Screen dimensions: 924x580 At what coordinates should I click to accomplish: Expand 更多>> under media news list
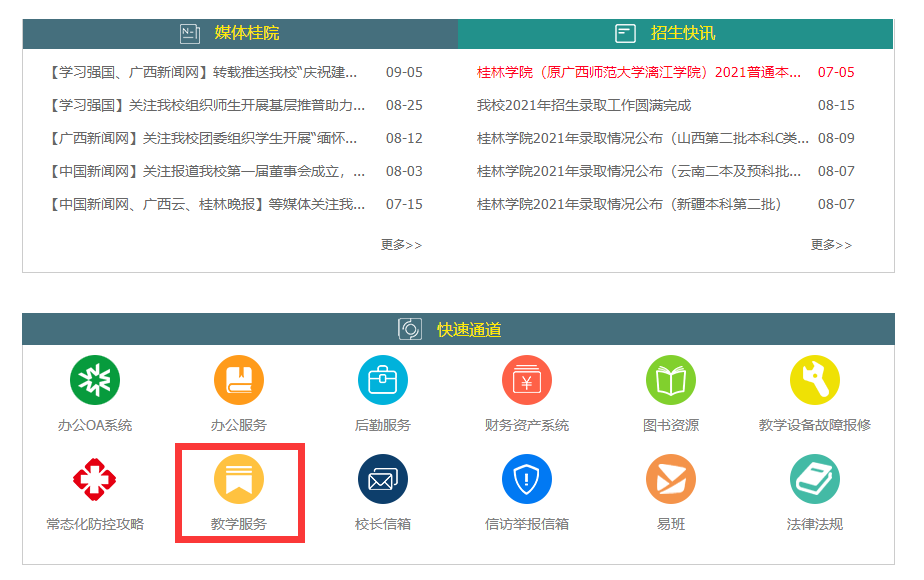click(x=401, y=245)
